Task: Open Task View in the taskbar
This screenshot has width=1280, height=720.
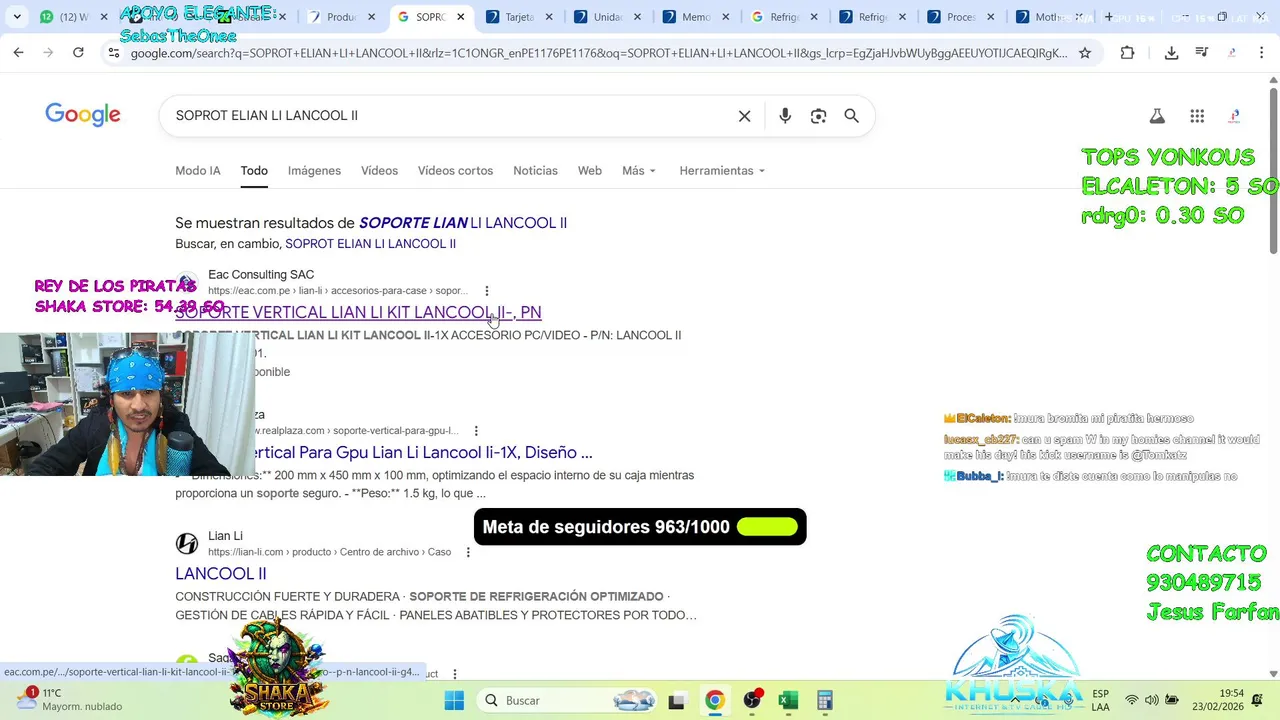Action: (676, 701)
